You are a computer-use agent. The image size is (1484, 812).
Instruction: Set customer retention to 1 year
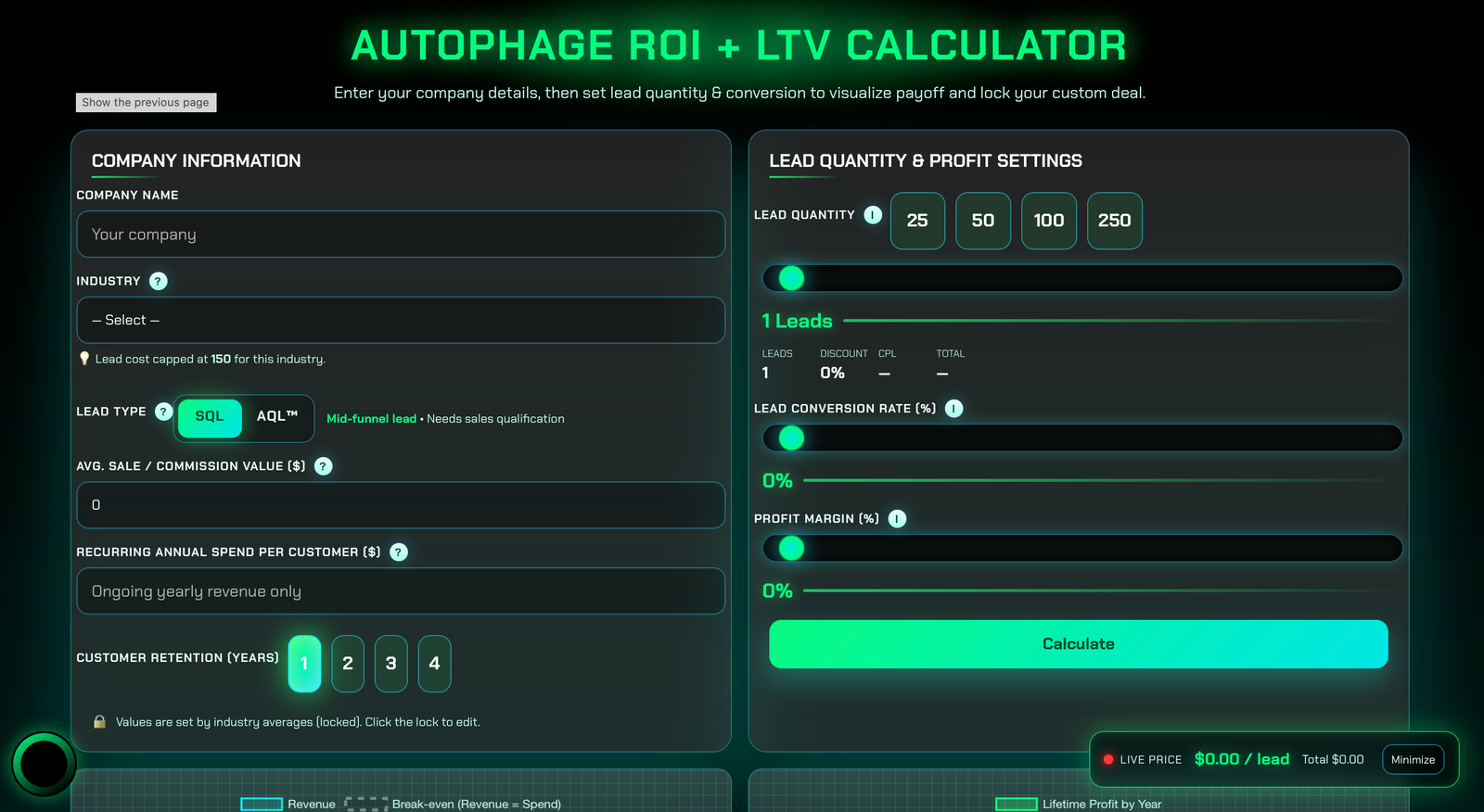304,664
